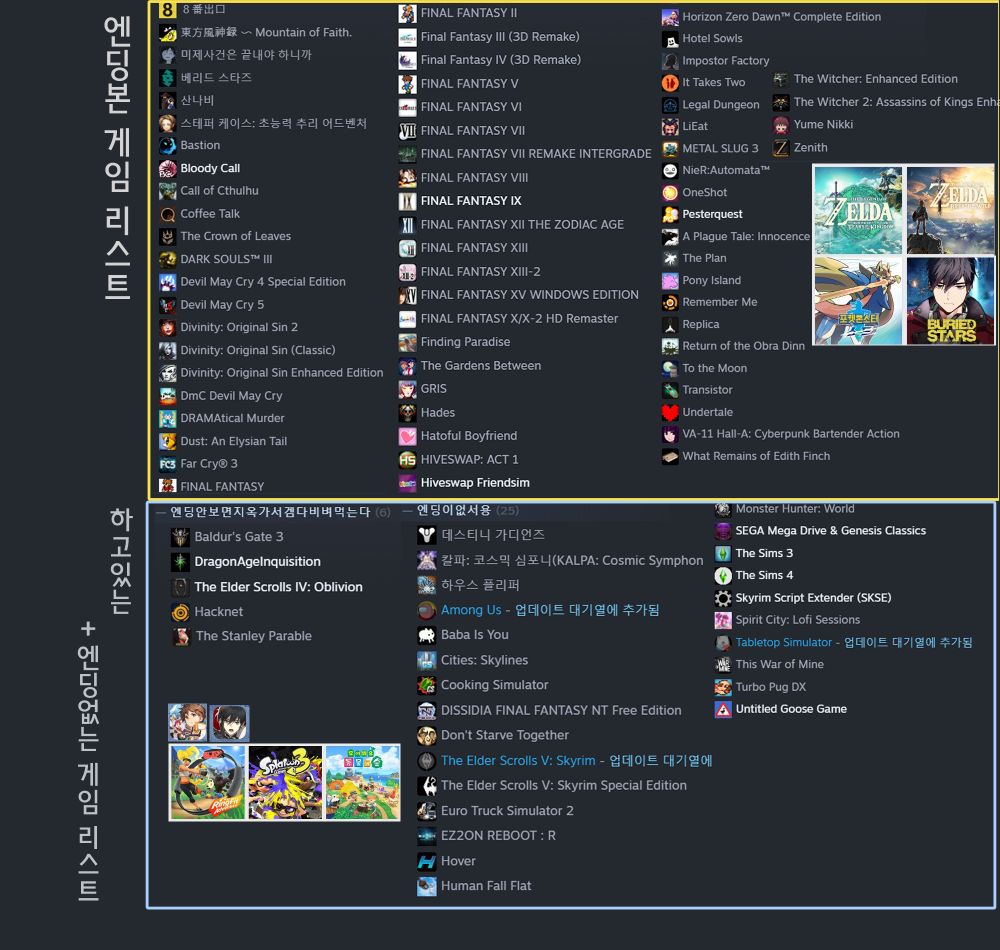This screenshot has height=950, width=1000.
Task: Open The Elder Scrolls V: Skyrim update entry
Action: 577,761
